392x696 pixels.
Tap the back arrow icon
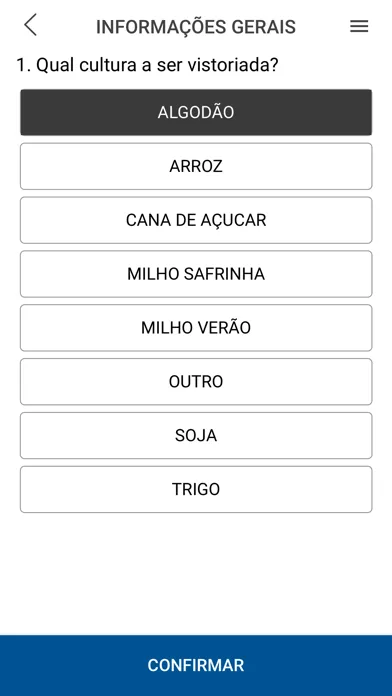30,25
